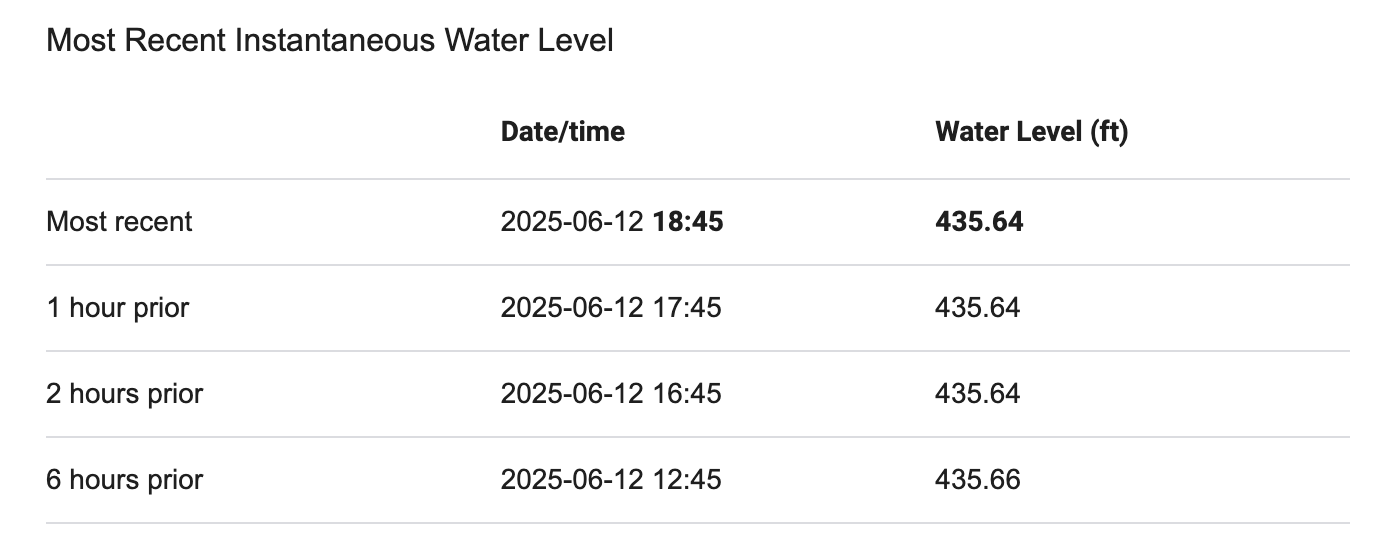Click the '2 hours prior' row label
1398x552 pixels.
[124, 393]
